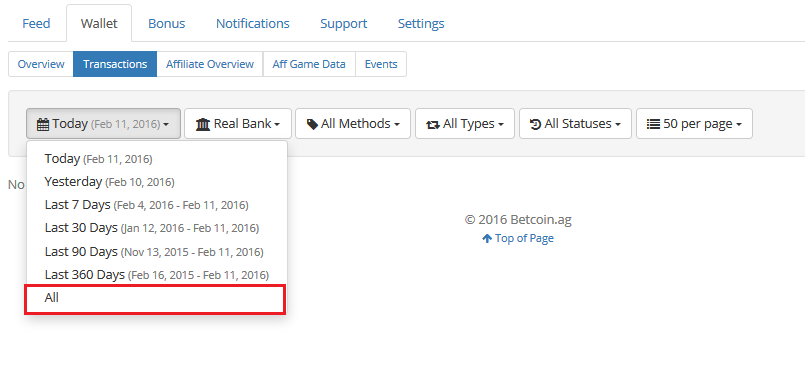Expand the All Methods dropdown
Screen dimensions: 805x382
click(353, 123)
